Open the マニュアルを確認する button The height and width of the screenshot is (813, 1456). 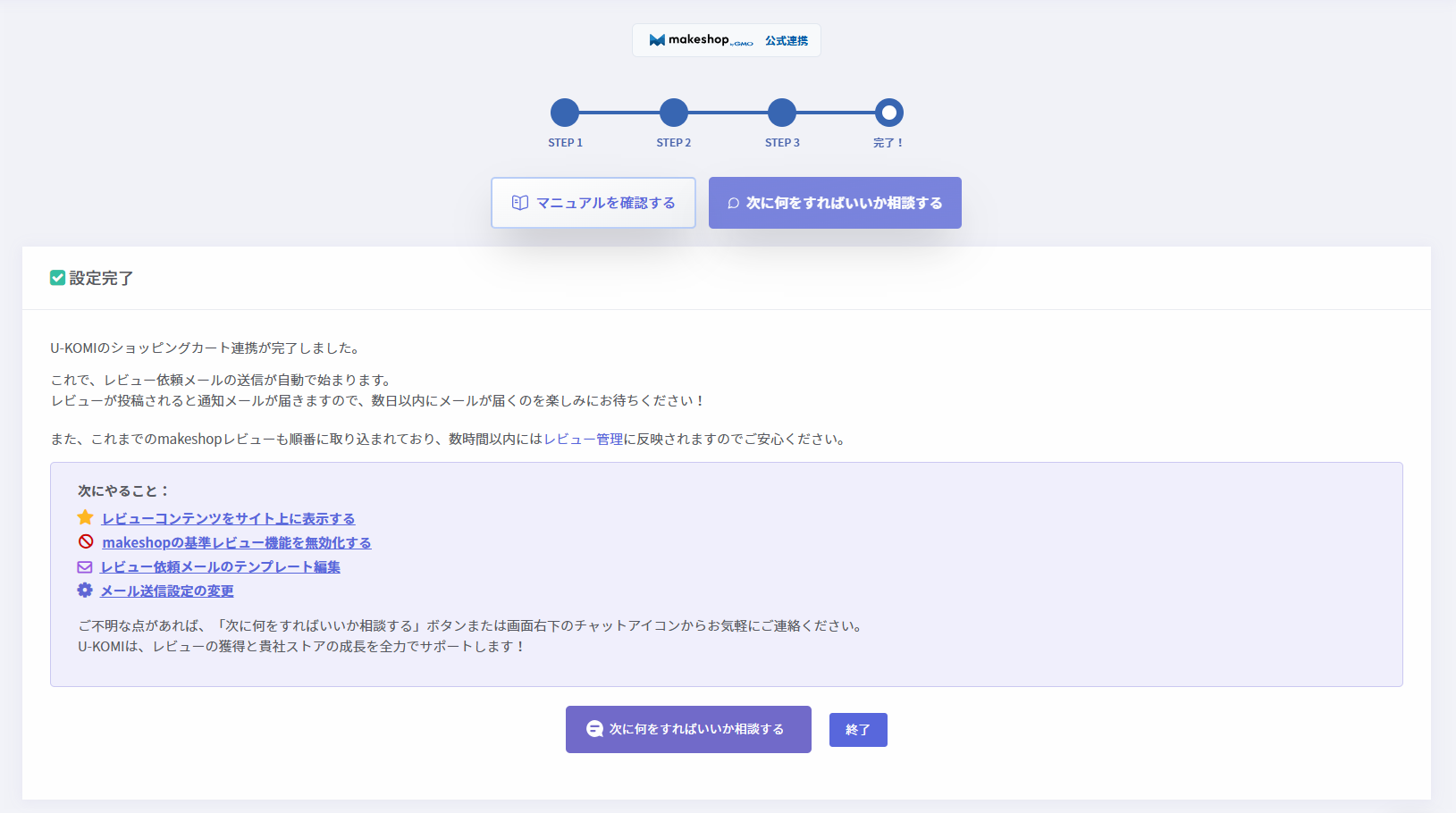click(x=593, y=203)
